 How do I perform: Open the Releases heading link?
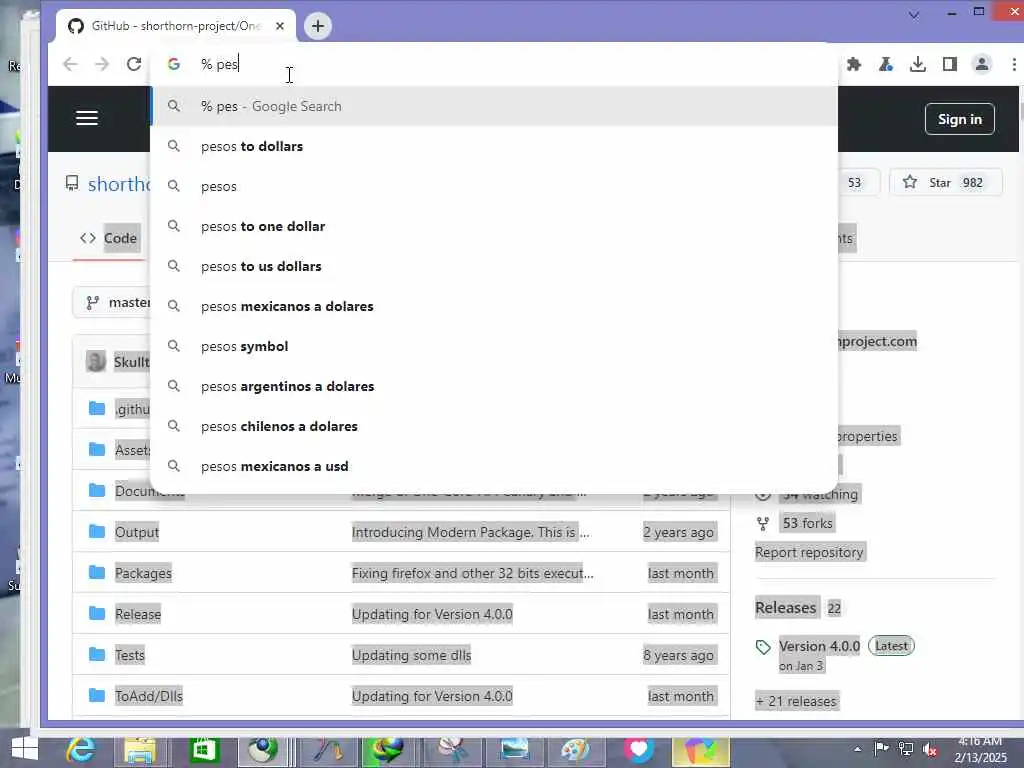[786, 608]
